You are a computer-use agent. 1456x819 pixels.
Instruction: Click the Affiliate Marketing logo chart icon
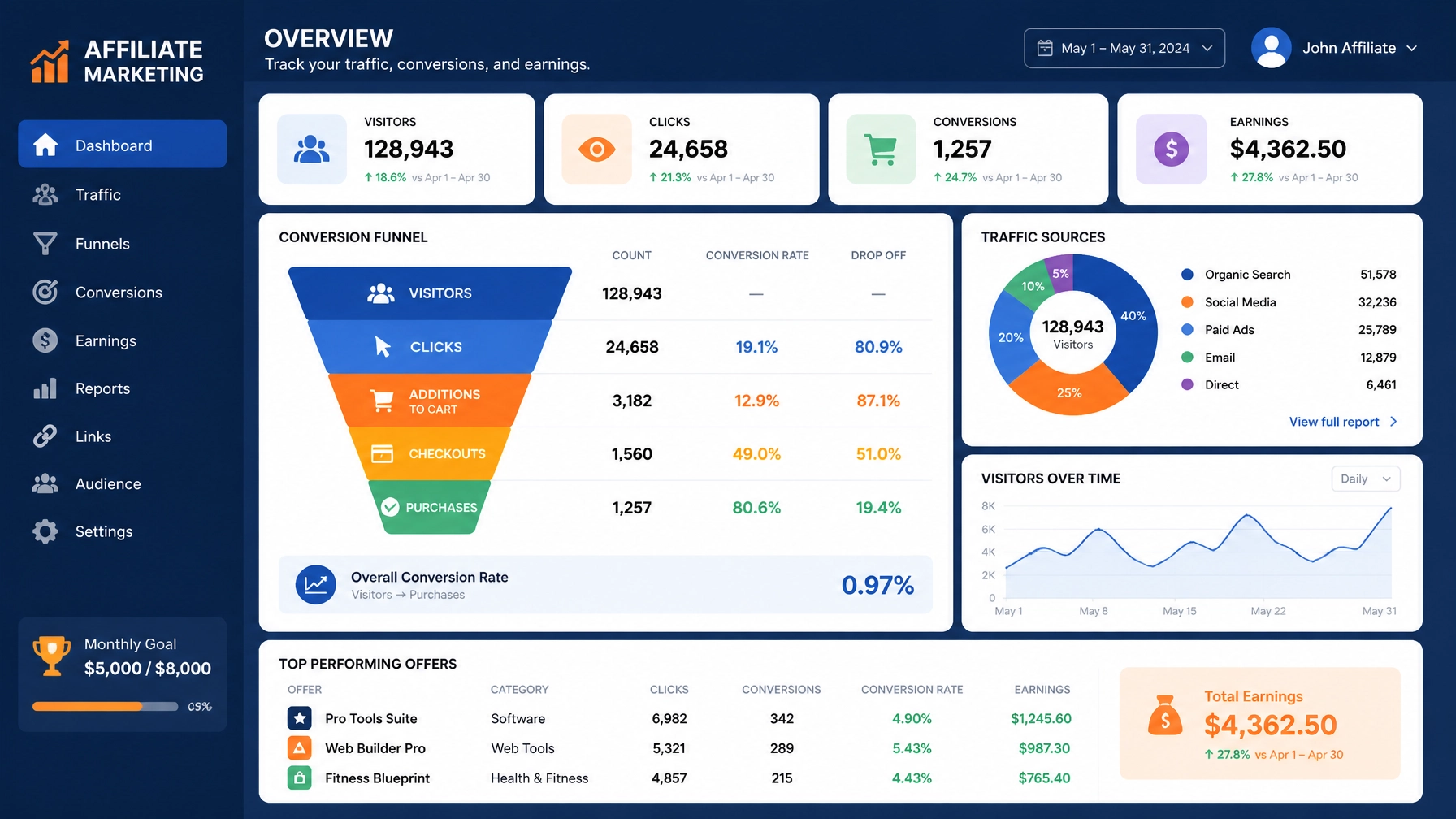coord(50,62)
